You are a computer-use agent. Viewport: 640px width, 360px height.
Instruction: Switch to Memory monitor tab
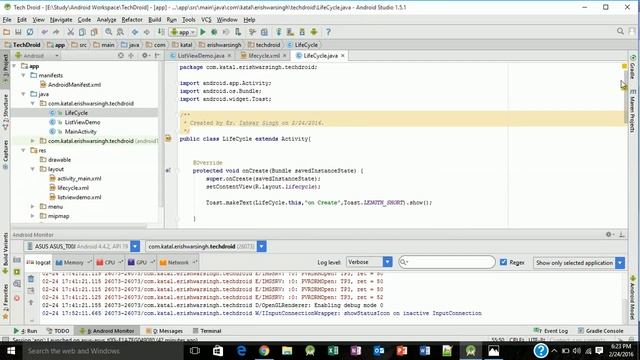(73, 262)
